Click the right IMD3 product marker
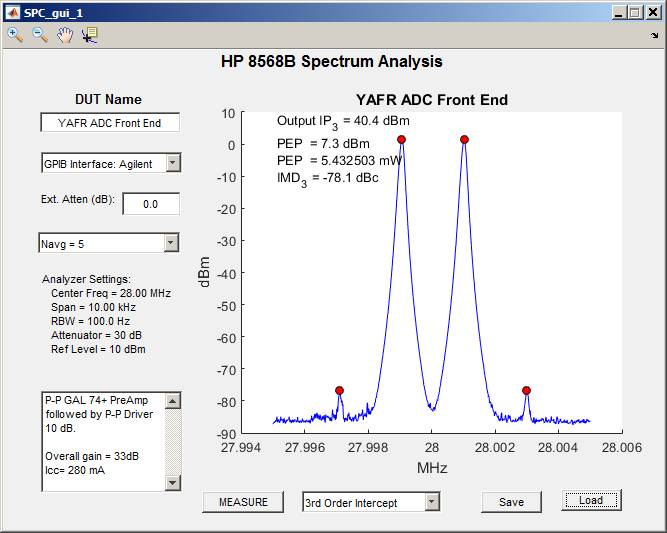Screen dimensions: 667x533 click(x=526, y=390)
